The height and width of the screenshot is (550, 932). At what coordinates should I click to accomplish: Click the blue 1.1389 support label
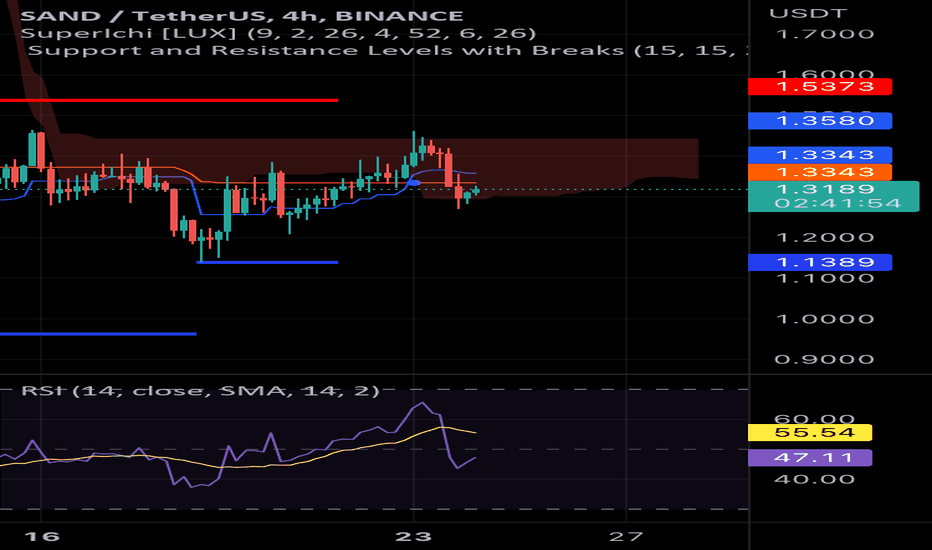820,262
